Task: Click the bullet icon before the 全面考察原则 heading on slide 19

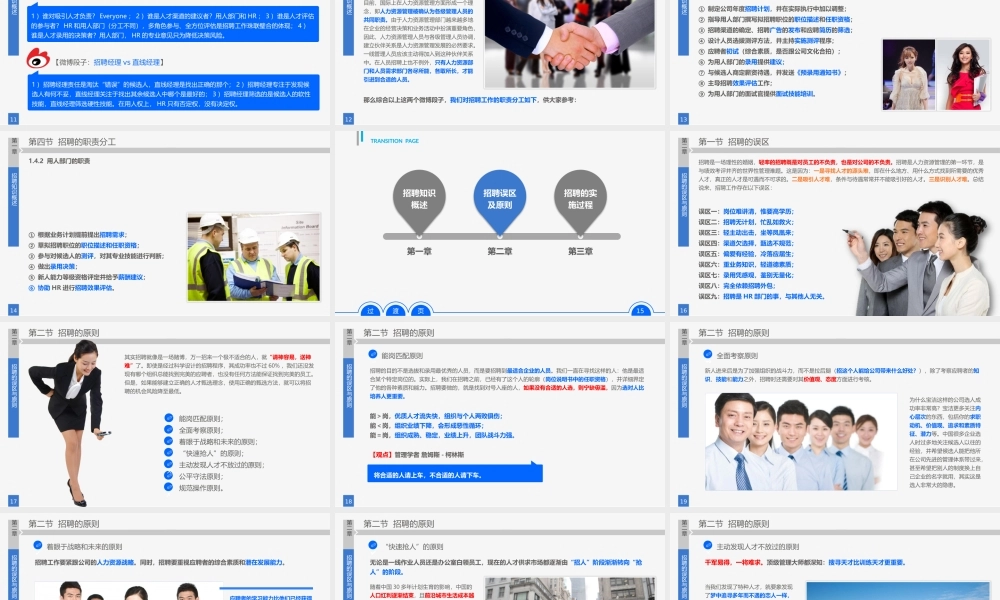Action: pyautogui.click(x=707, y=355)
